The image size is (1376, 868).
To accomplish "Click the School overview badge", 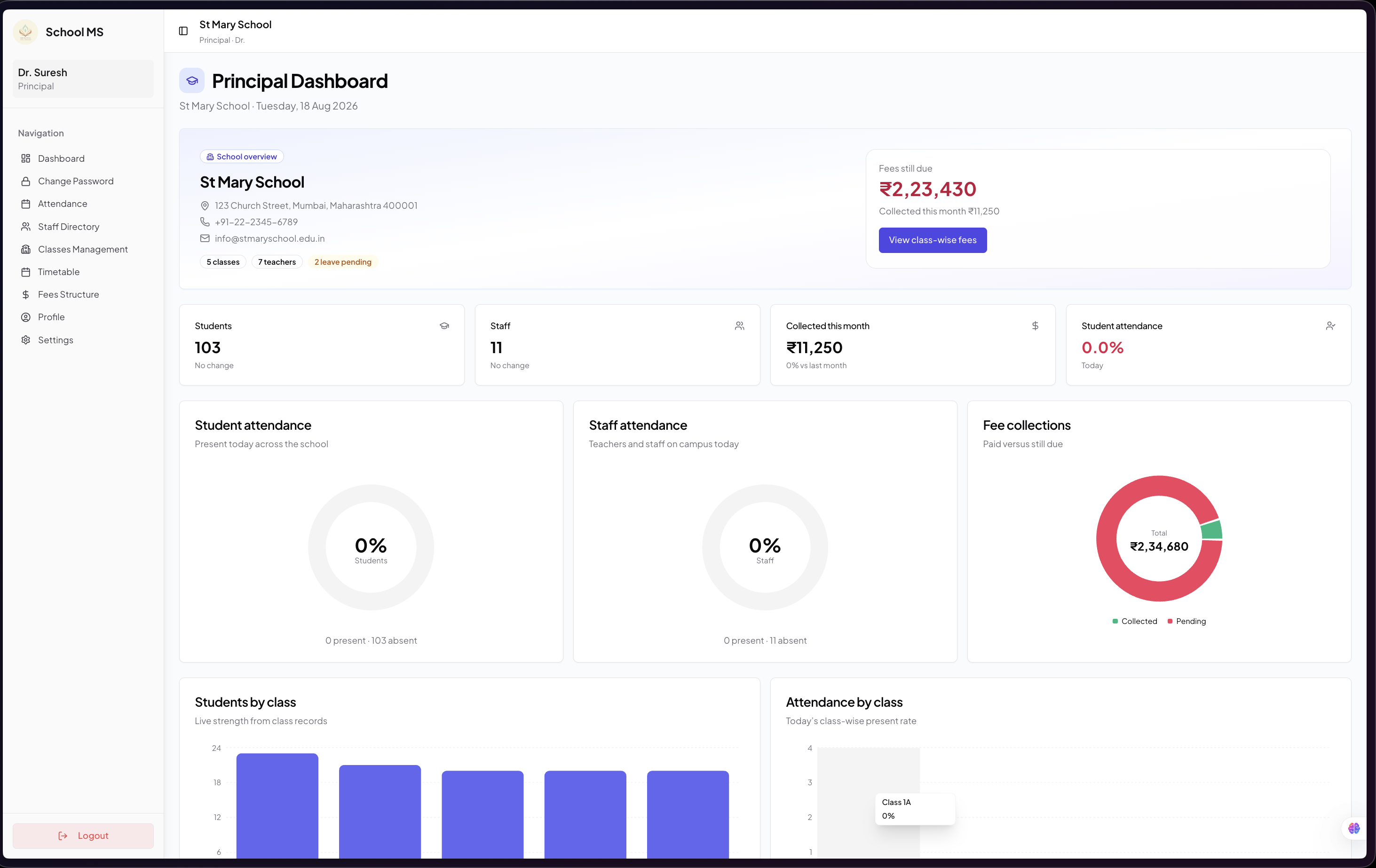I will [x=242, y=157].
